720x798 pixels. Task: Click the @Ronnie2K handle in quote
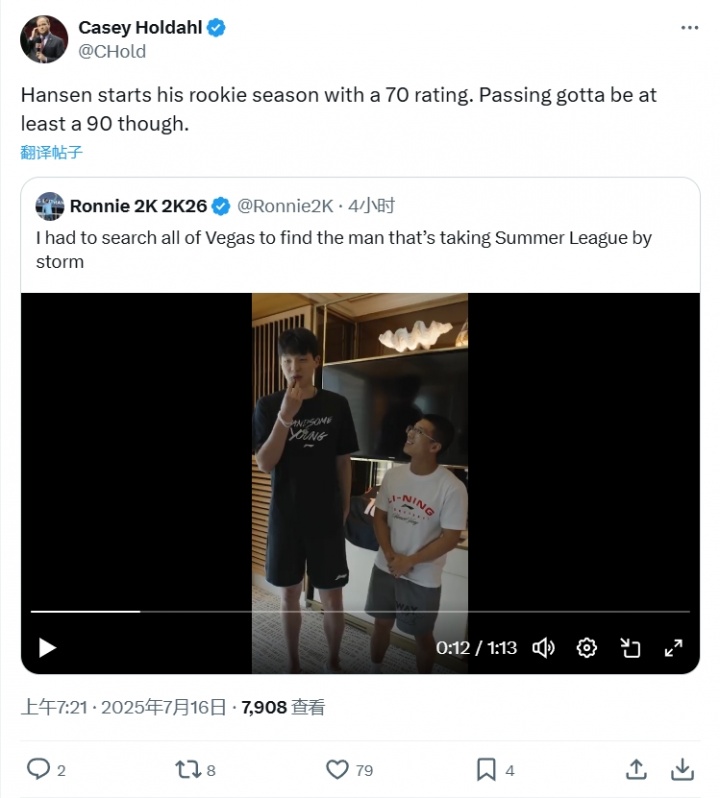tap(284, 206)
